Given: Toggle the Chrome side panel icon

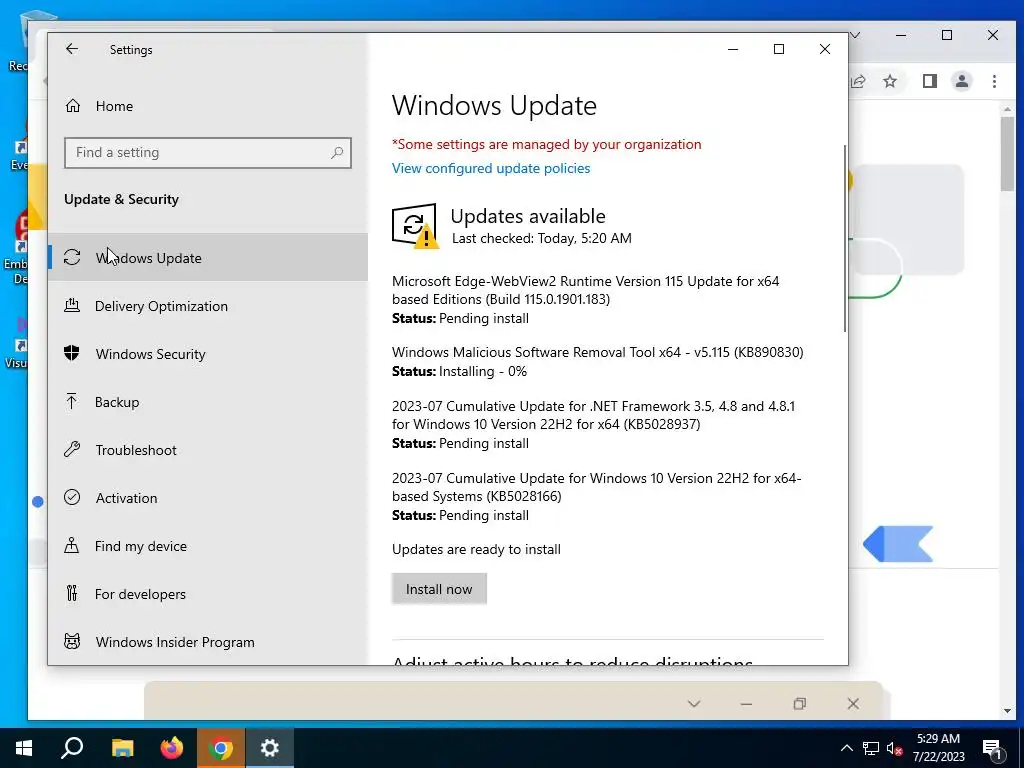Looking at the screenshot, I should (930, 81).
